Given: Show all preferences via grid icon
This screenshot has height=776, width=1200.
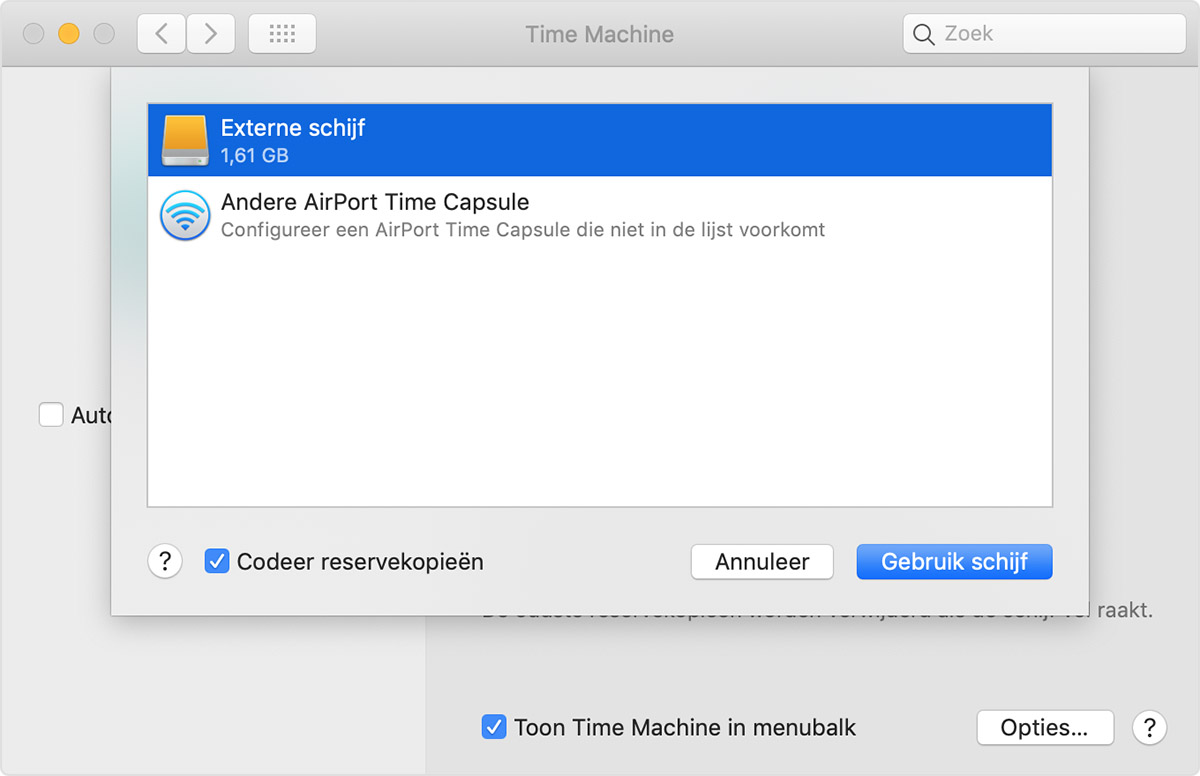Looking at the screenshot, I should (x=282, y=34).
